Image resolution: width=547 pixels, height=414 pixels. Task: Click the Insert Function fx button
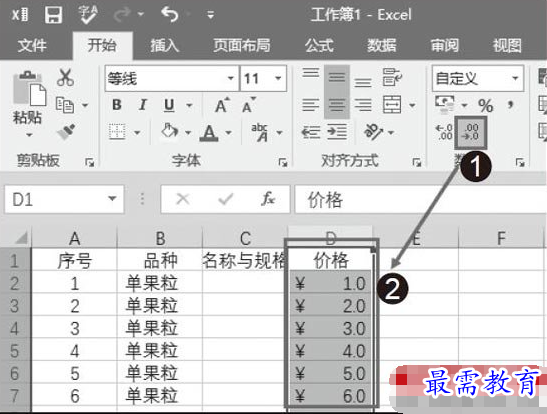pyautogui.click(x=268, y=200)
